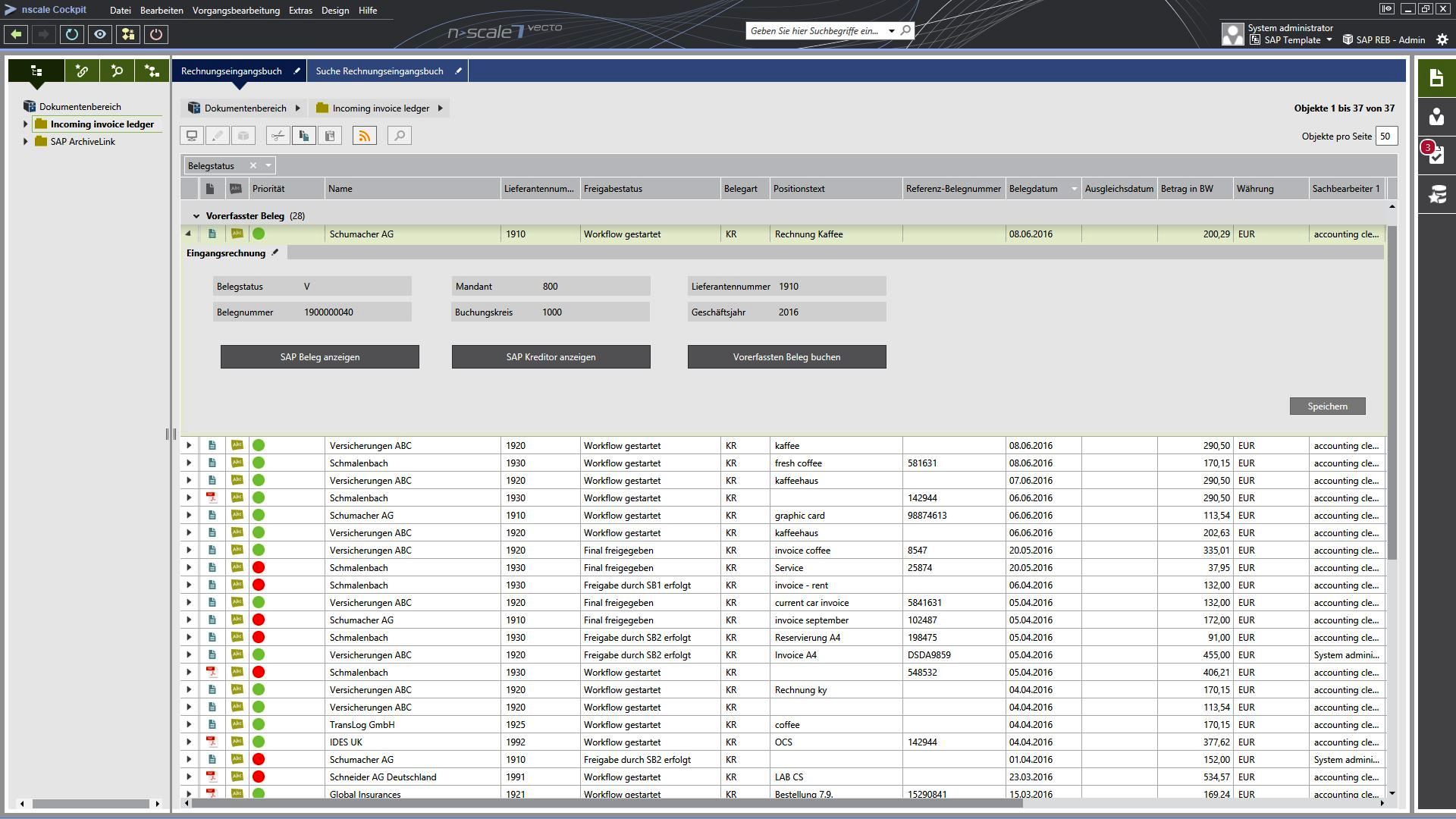Click Objekte pro Seite input field

1386,136
